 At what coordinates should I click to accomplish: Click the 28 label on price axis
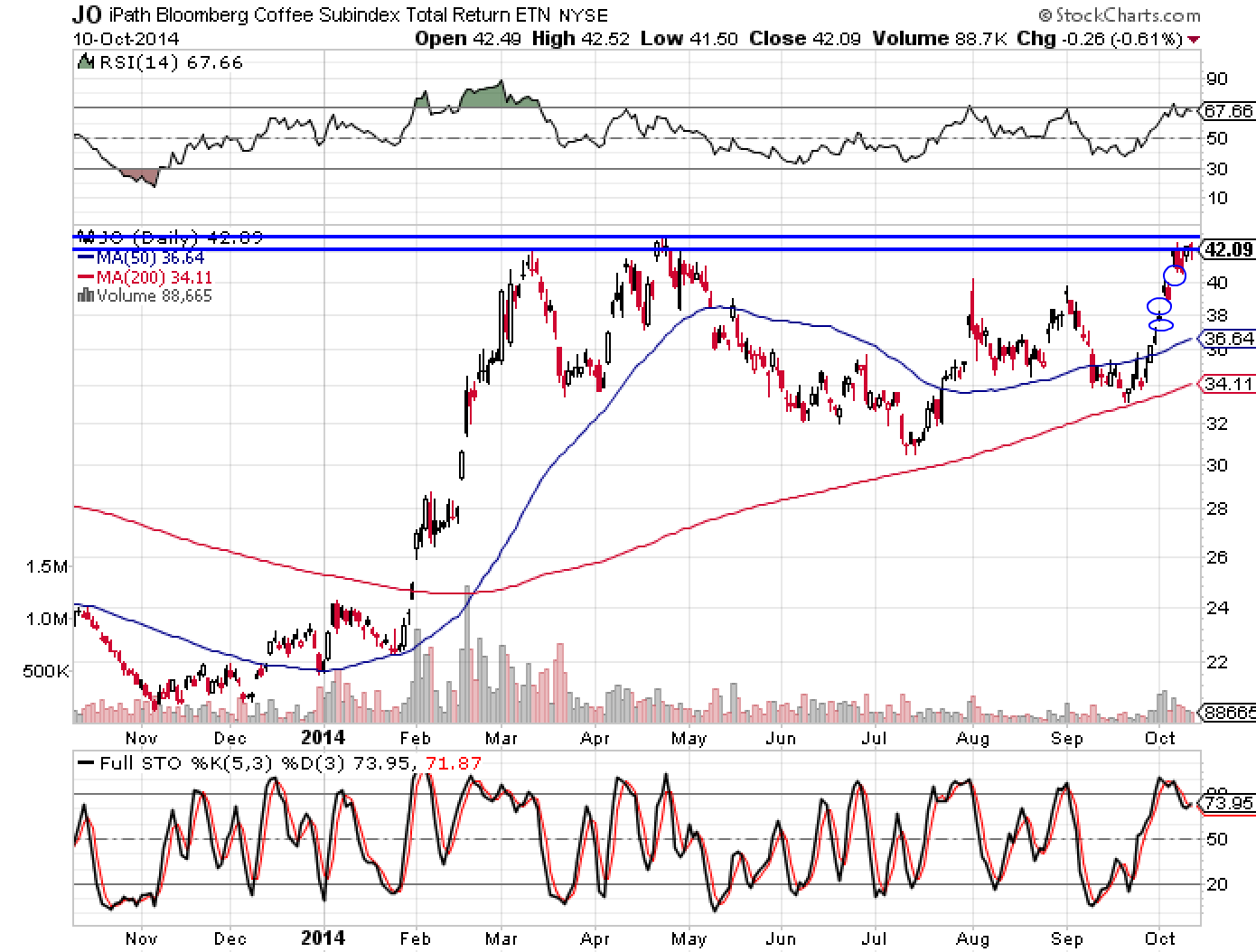click(1218, 509)
